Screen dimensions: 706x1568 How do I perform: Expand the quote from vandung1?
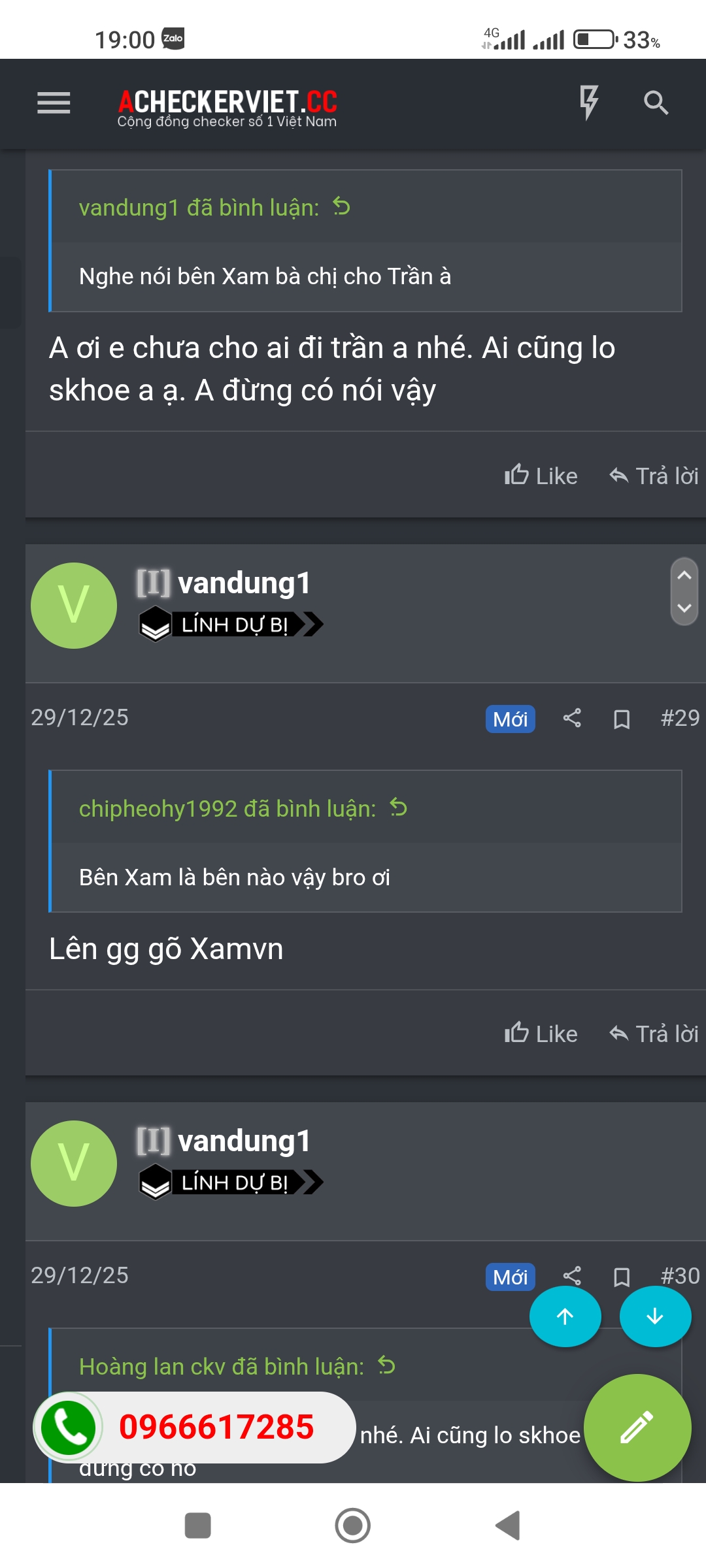click(341, 207)
